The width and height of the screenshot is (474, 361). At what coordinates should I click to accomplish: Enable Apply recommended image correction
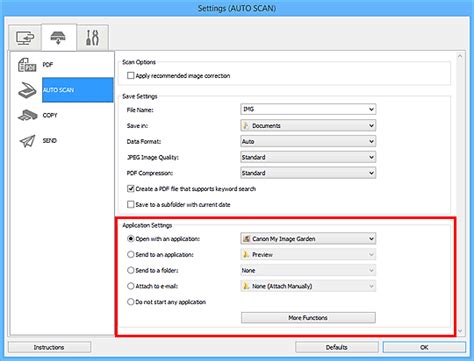click(x=131, y=76)
